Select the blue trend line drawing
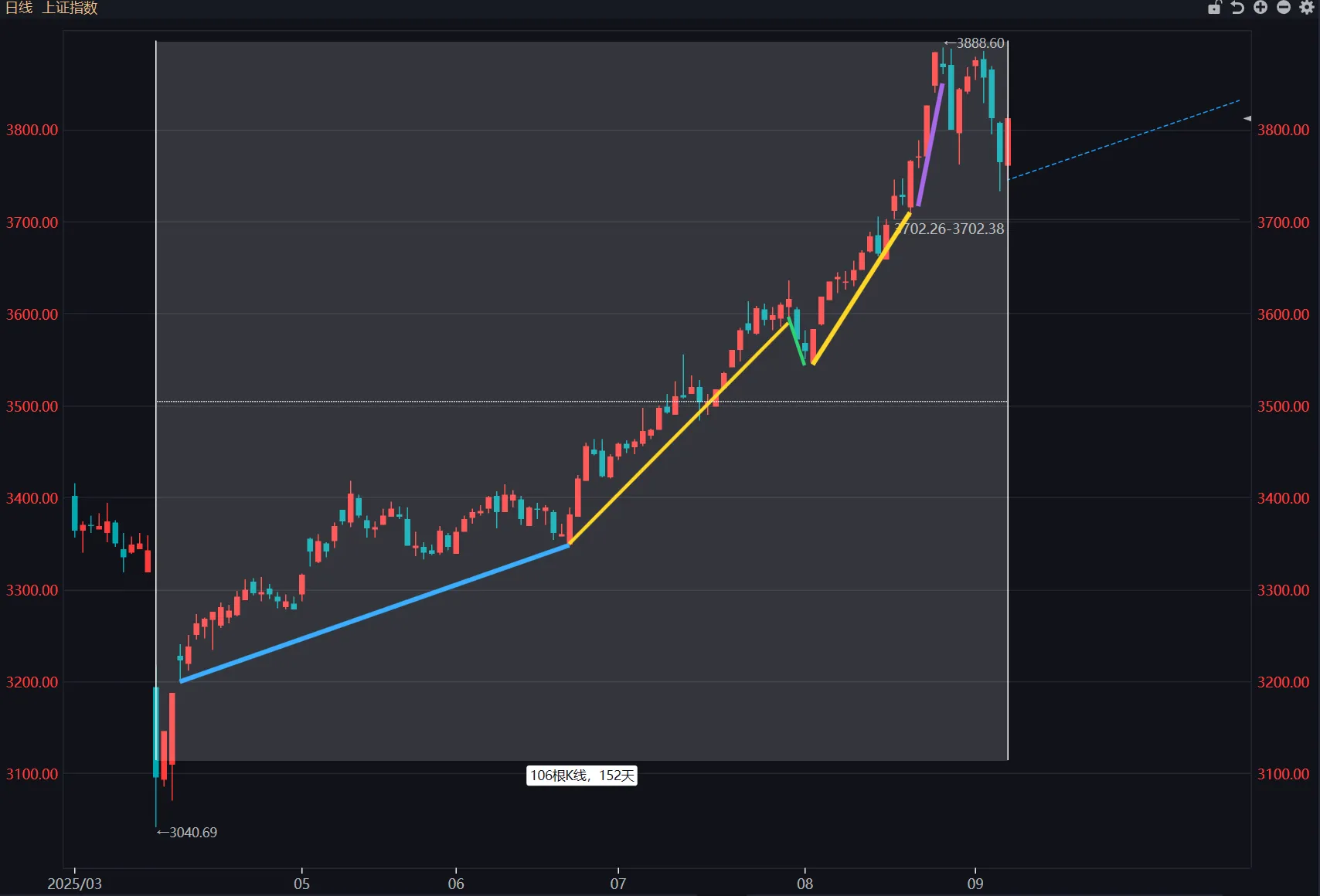 tap(374, 613)
